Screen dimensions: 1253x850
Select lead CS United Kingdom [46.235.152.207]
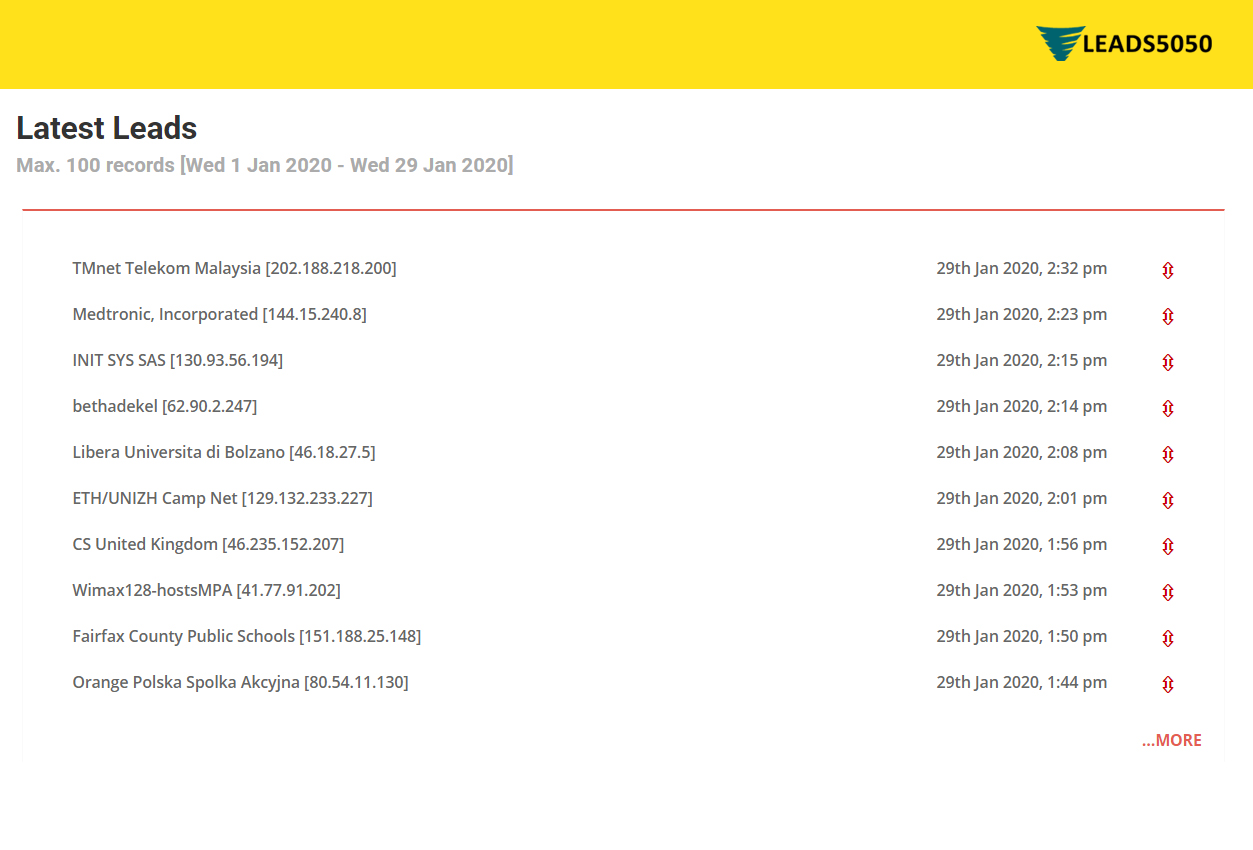point(208,544)
